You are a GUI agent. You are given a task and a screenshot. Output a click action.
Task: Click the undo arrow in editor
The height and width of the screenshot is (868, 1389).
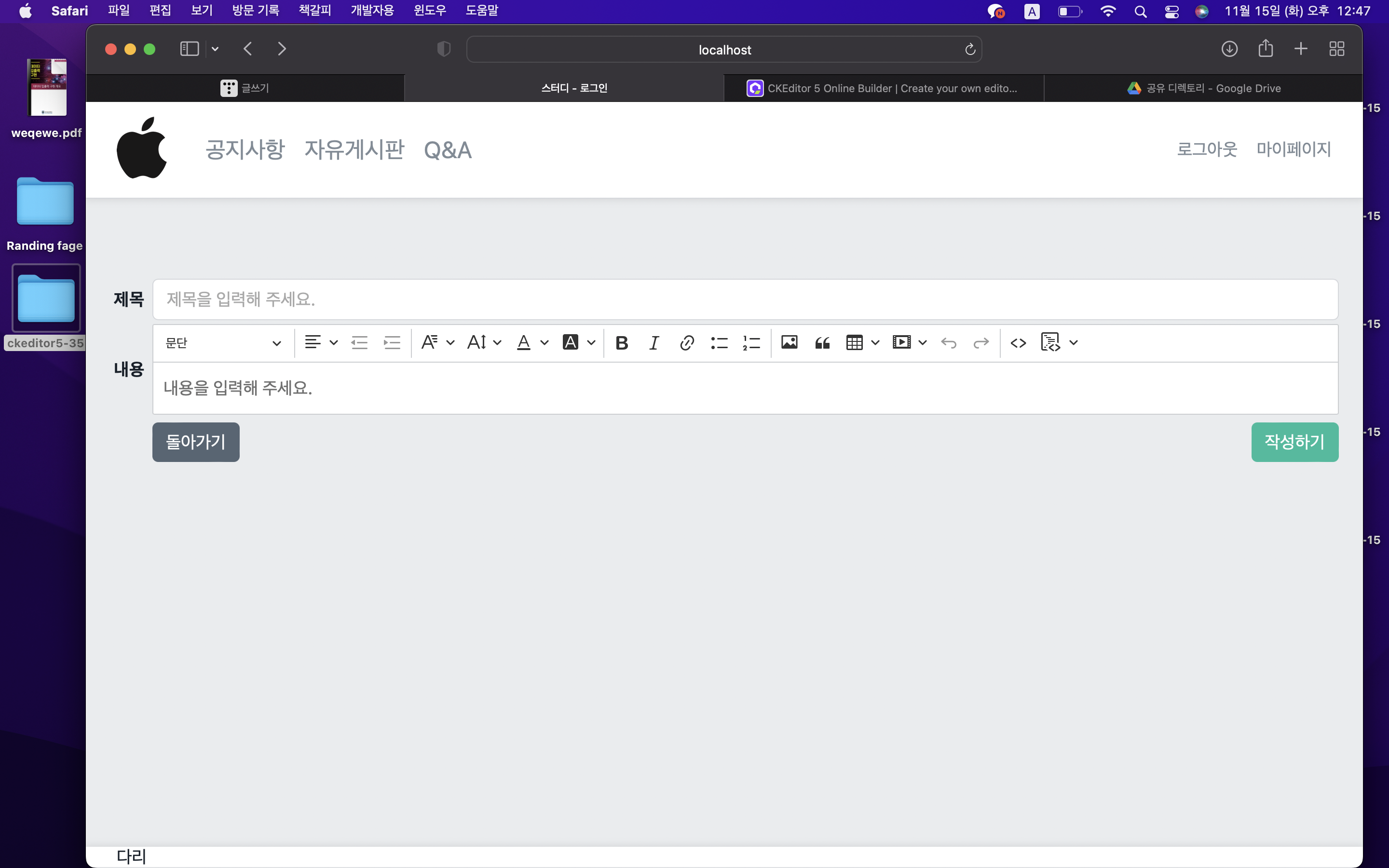(x=948, y=343)
